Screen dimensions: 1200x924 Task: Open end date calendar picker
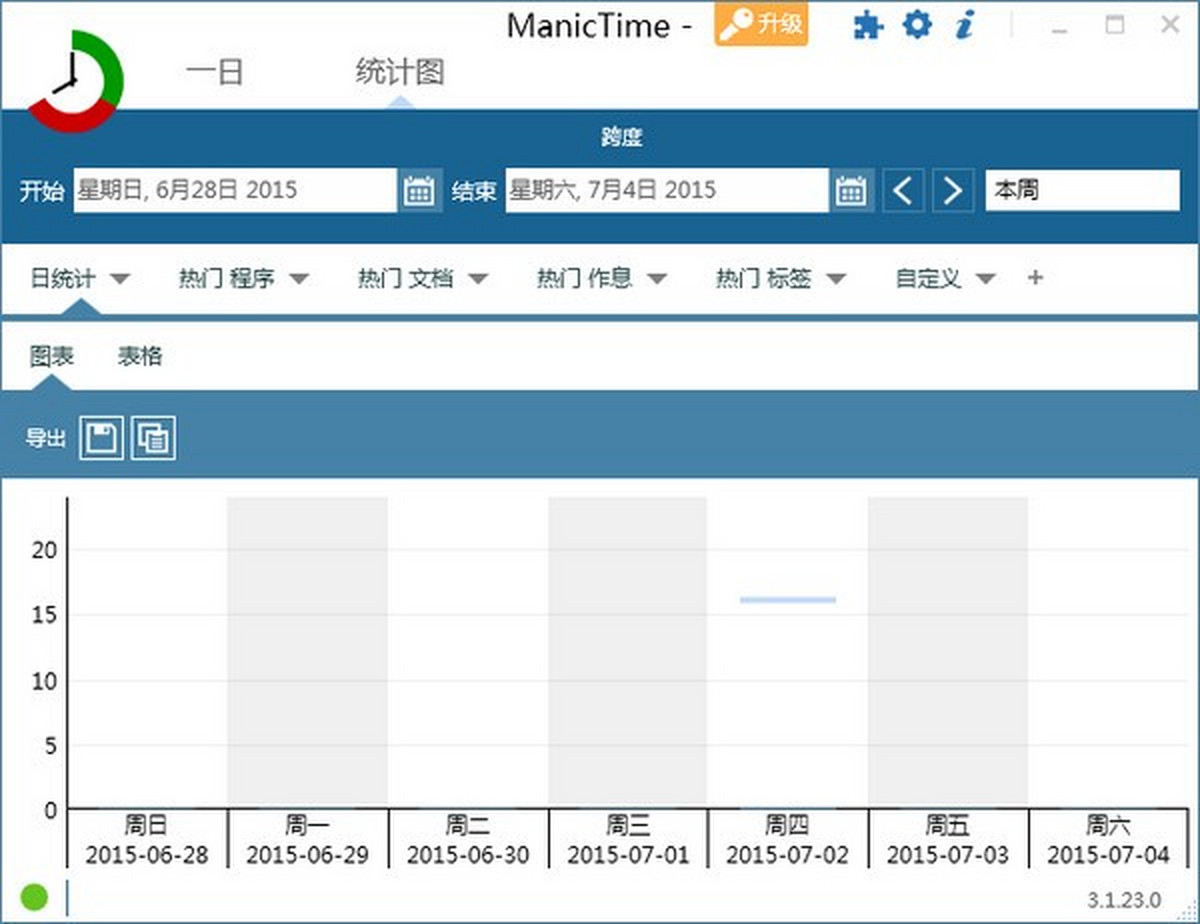pos(851,190)
